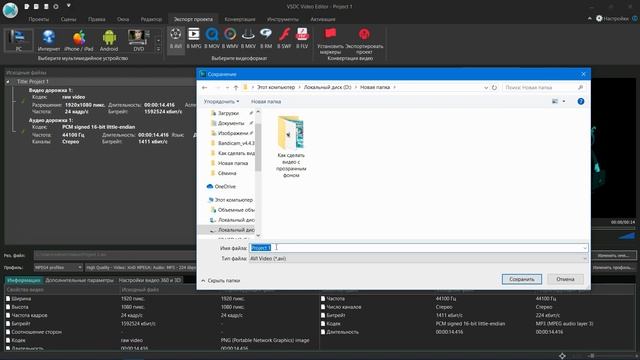The image size is (640, 360).
Task: Click Новая папка button in dialog toolbar
Action: [266, 101]
